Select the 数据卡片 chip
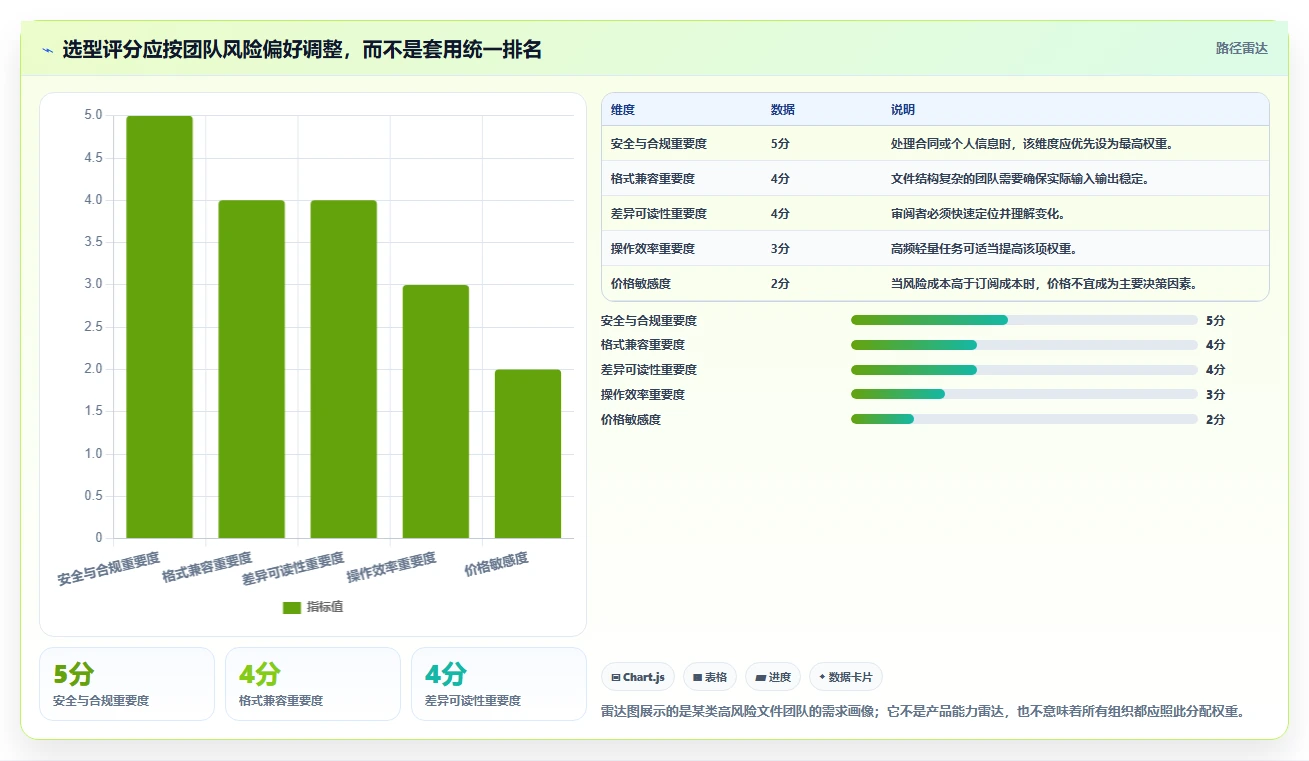Screen dimensions: 1309x761 click(x=845, y=677)
